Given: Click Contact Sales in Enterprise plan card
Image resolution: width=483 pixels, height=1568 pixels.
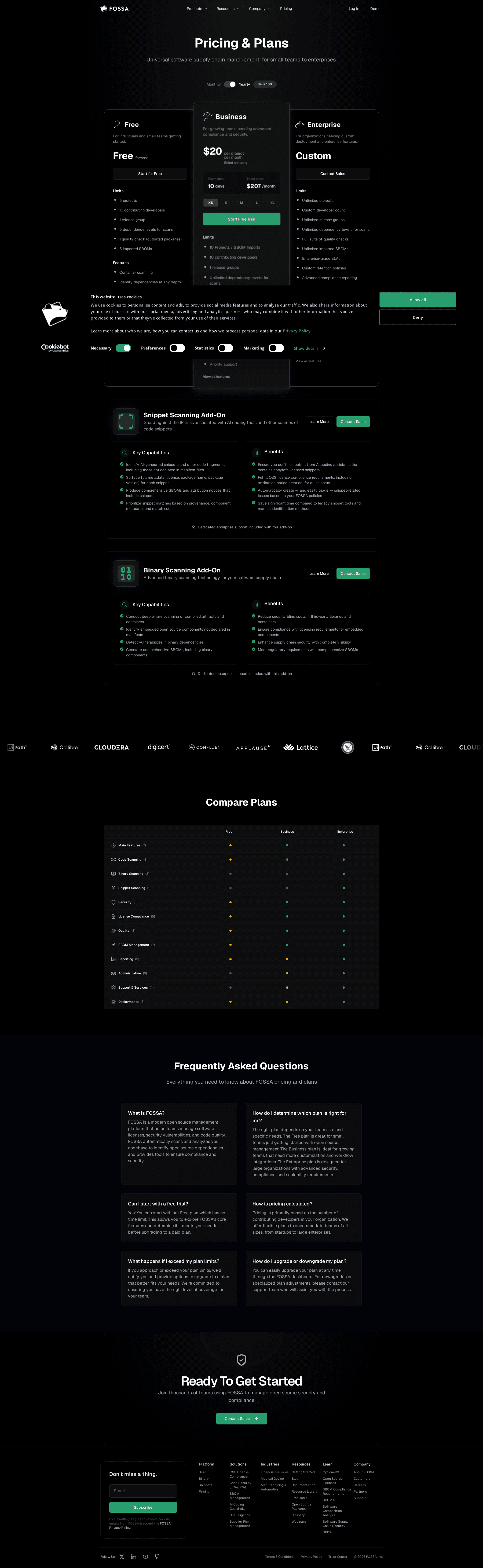Looking at the screenshot, I should pyautogui.click(x=333, y=173).
